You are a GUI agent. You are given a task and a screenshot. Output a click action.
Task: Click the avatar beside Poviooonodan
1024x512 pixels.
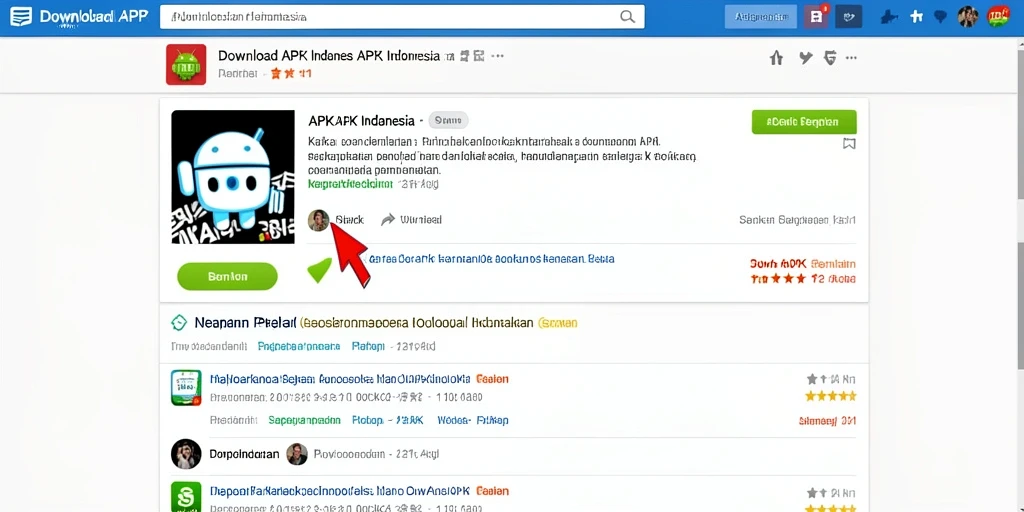(x=297, y=454)
